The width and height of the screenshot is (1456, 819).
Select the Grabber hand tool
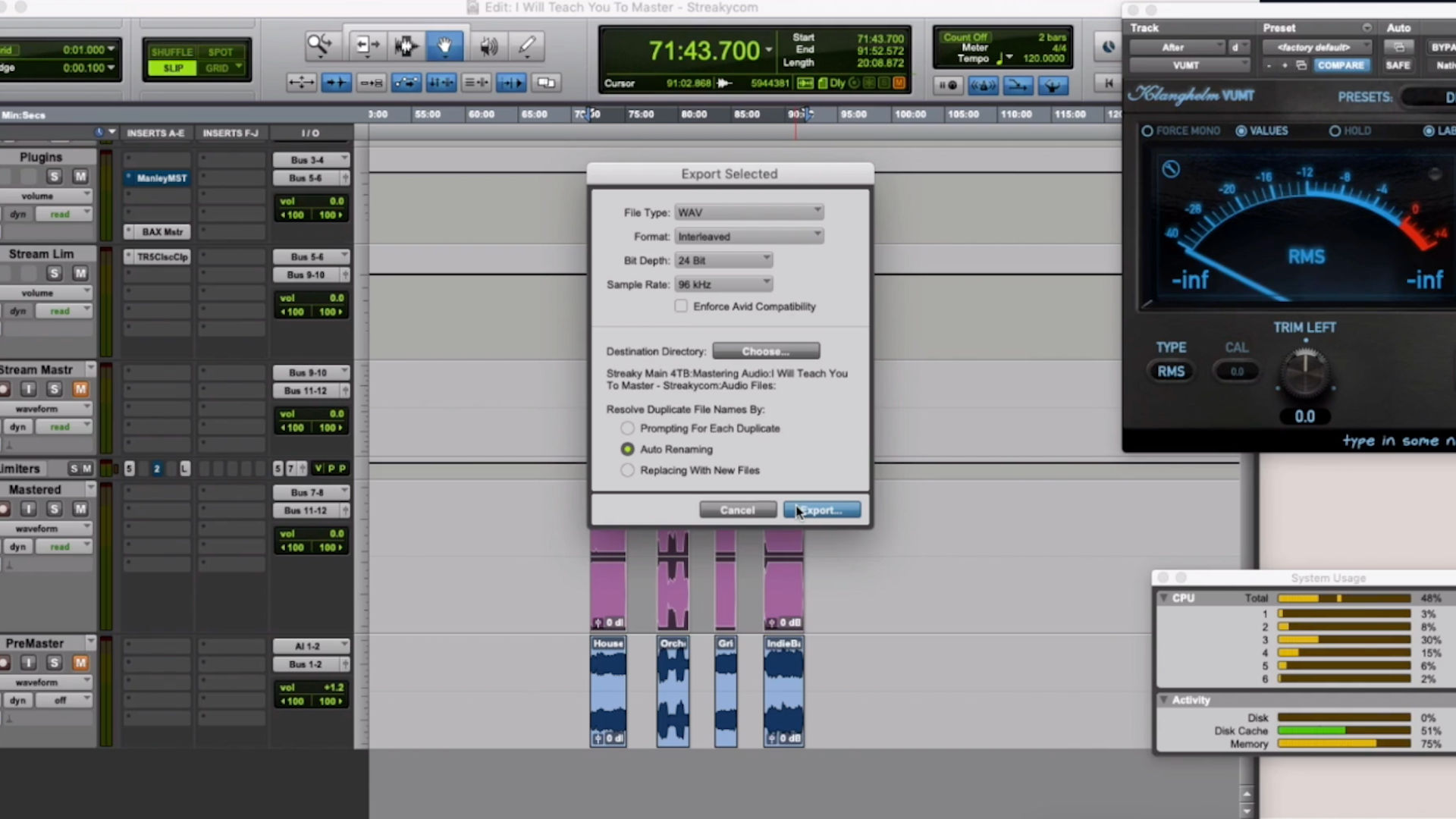point(445,46)
